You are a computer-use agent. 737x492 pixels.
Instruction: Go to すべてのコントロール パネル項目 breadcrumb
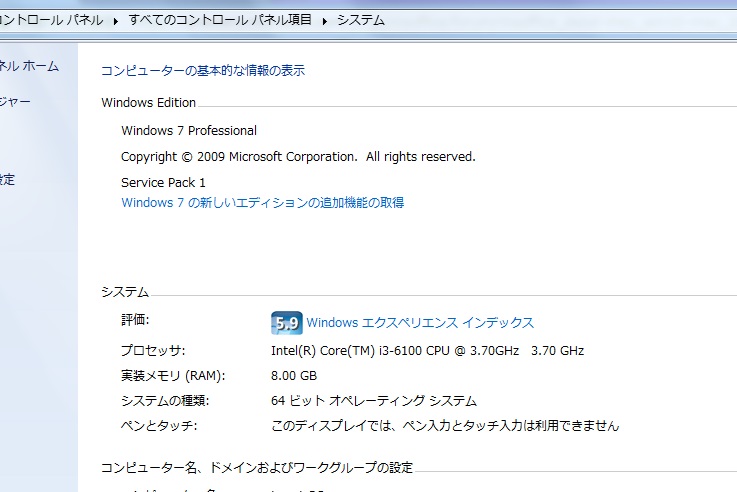[220, 20]
